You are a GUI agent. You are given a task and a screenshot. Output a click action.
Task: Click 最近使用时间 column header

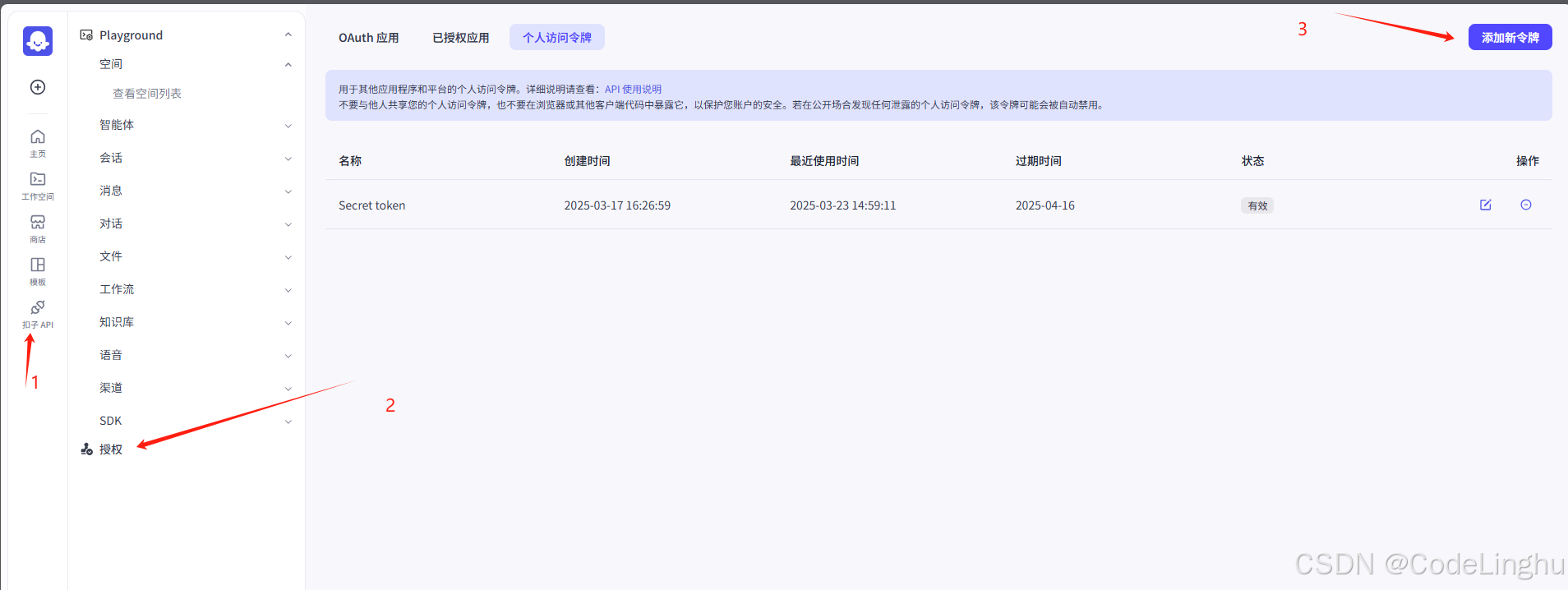824,161
